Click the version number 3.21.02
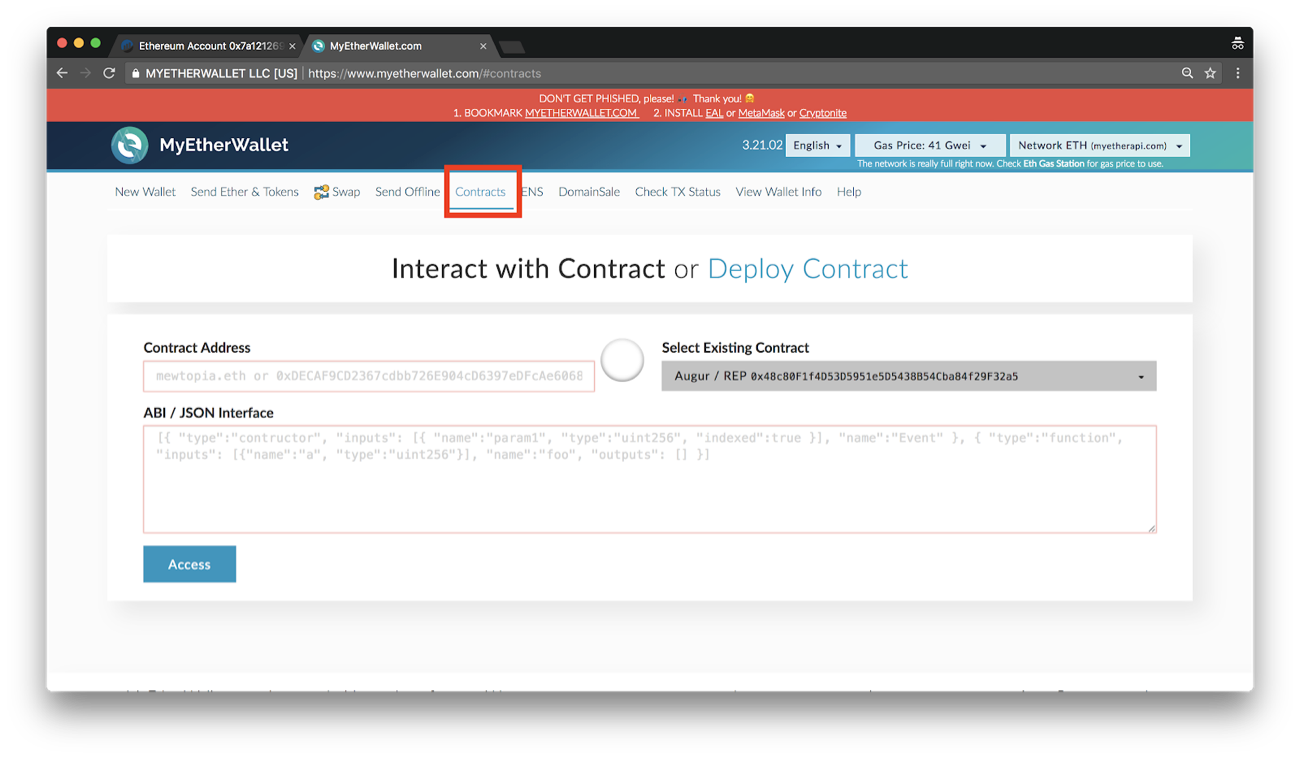Viewport: 1300px width, 759px height. (762, 145)
